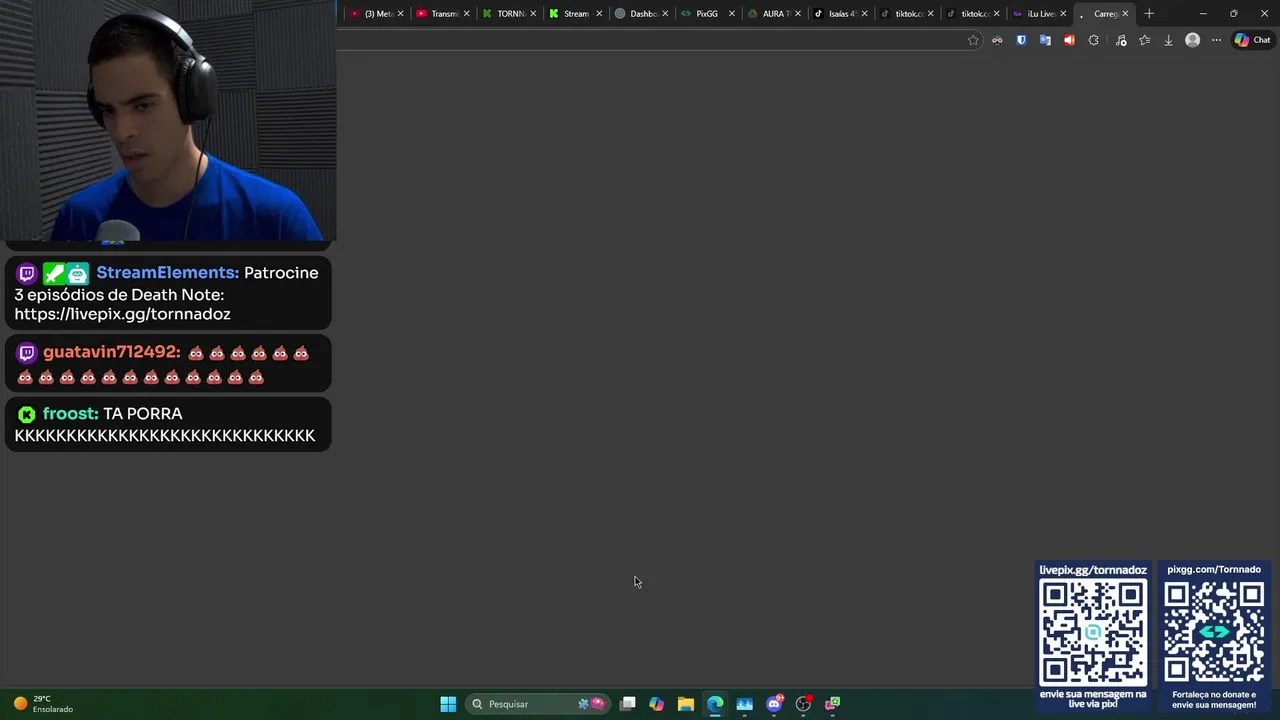Click the livepix.gg/tornnadoz QR code
This screenshot has width=1280, height=720.
coord(1093,632)
